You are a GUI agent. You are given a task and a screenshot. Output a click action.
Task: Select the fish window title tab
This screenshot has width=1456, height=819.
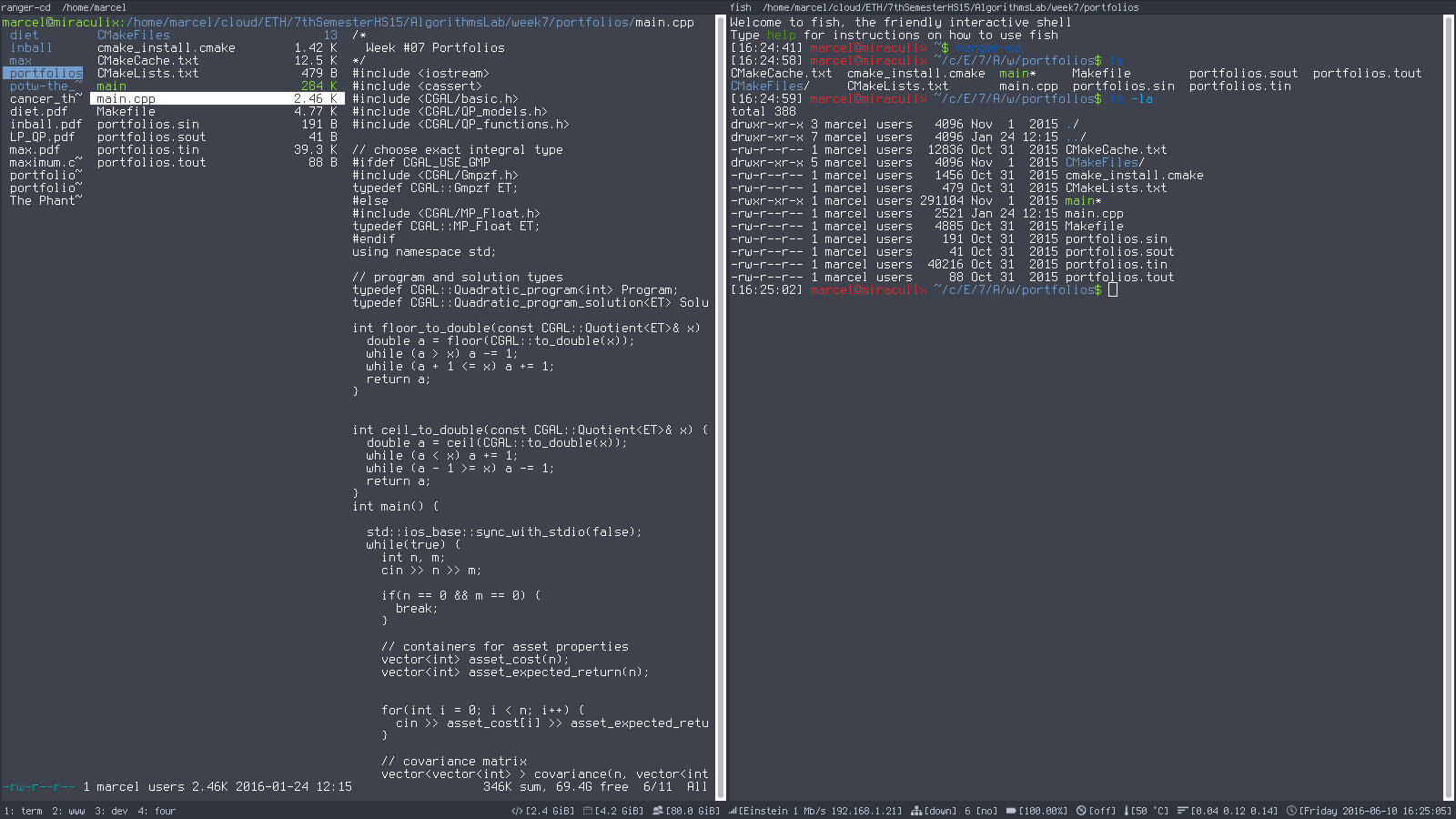pyautogui.click(x=935, y=7)
